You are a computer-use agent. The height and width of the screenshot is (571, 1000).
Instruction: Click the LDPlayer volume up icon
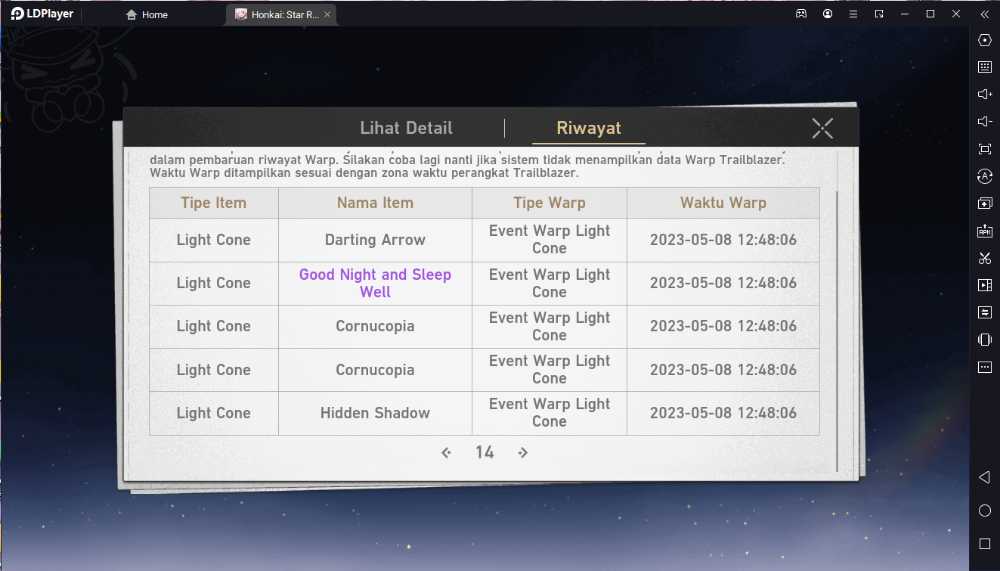coord(985,94)
